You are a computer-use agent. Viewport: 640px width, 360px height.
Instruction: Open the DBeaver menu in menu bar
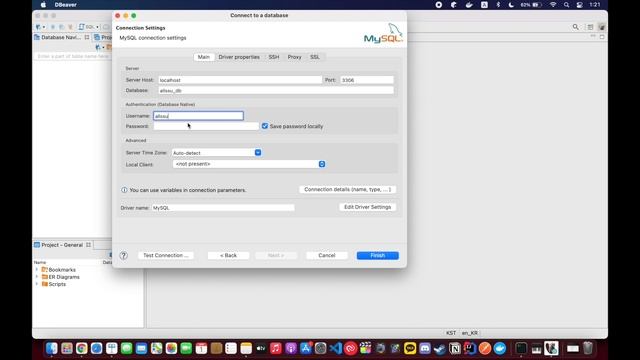65,5
